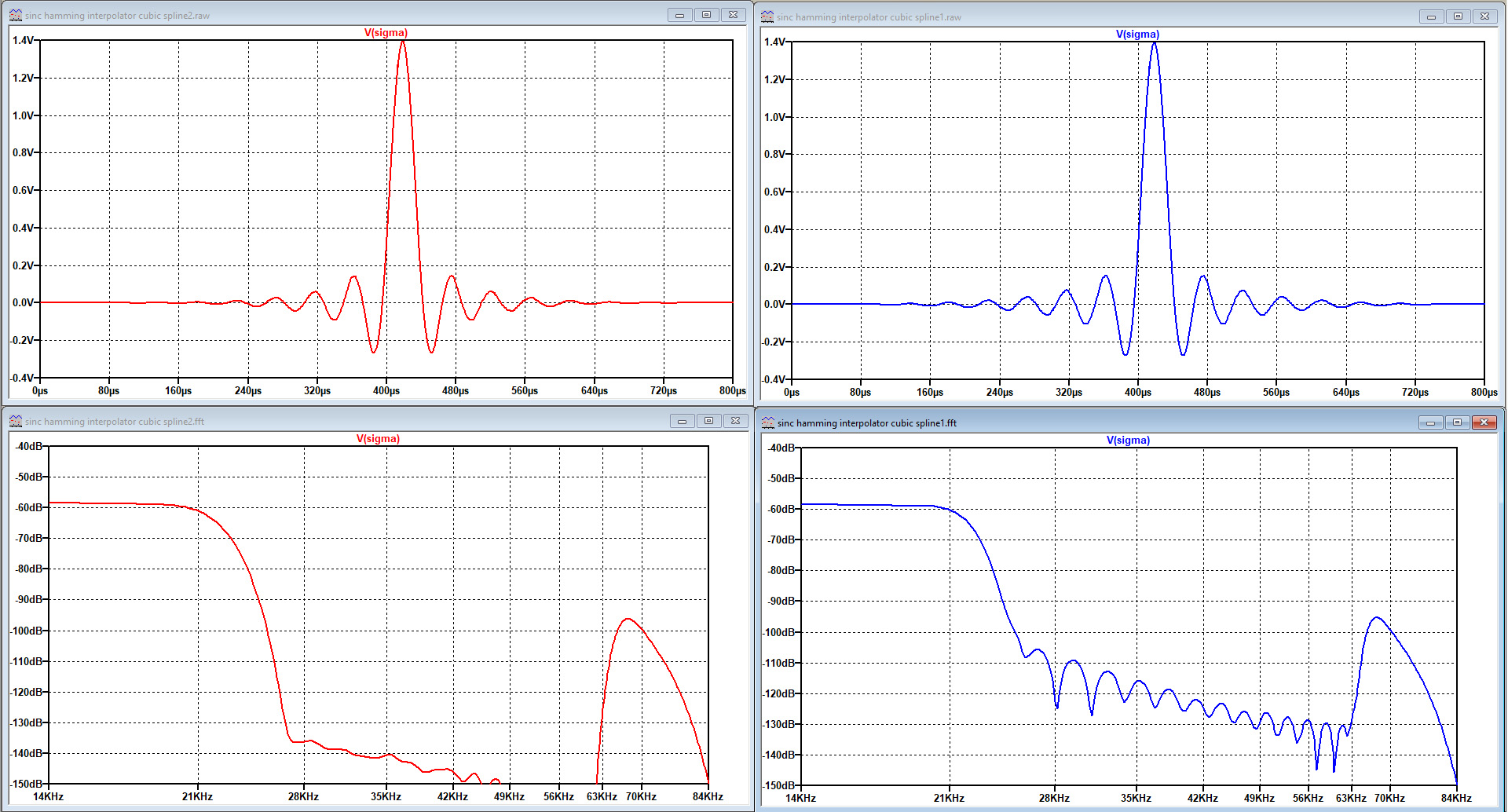Close the spline2.fft window
The height and width of the screenshot is (812, 1508).
point(735,421)
